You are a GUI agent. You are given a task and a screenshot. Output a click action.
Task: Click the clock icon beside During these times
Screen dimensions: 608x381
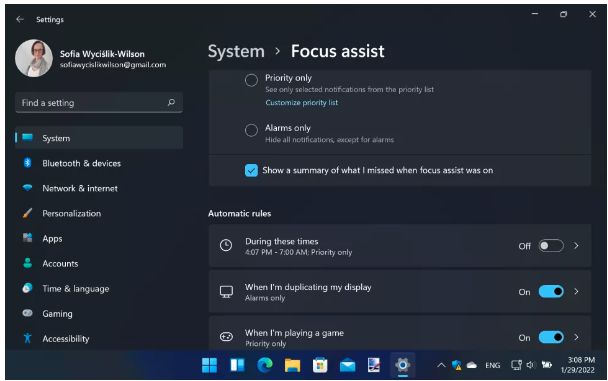tap(226, 245)
